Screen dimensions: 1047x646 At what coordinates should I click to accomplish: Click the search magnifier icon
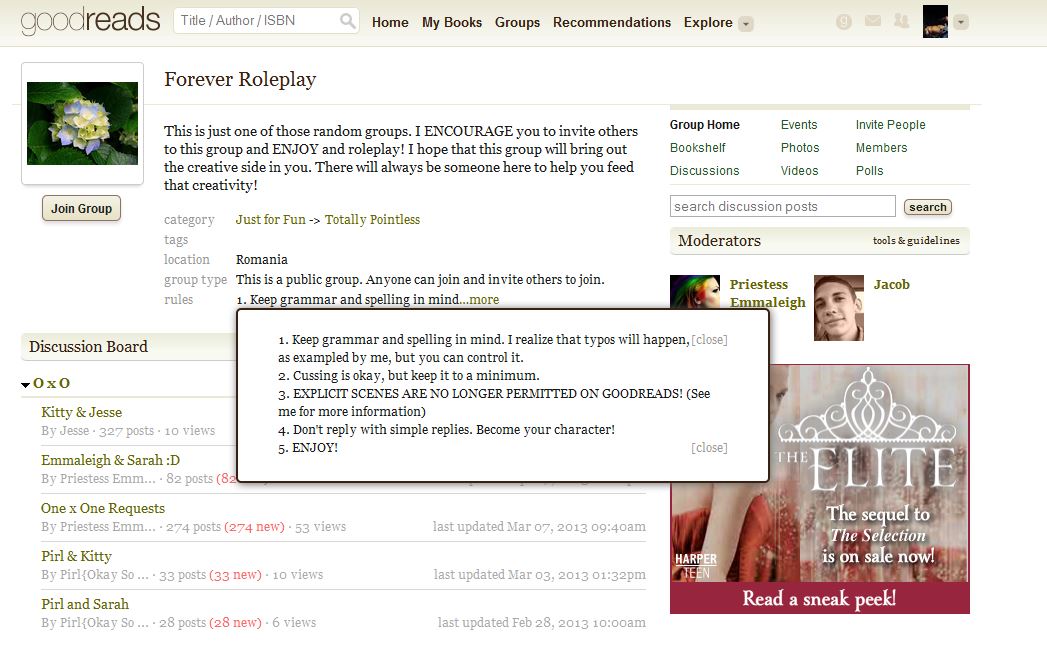(347, 21)
